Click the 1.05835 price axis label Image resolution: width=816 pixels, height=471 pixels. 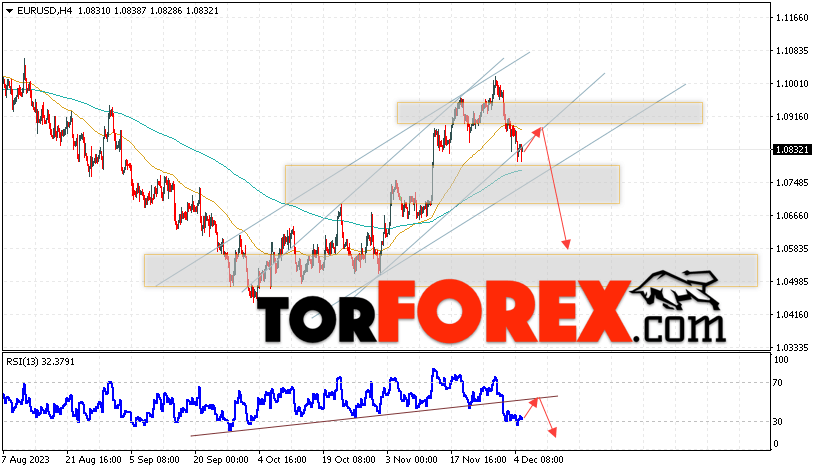(792, 249)
